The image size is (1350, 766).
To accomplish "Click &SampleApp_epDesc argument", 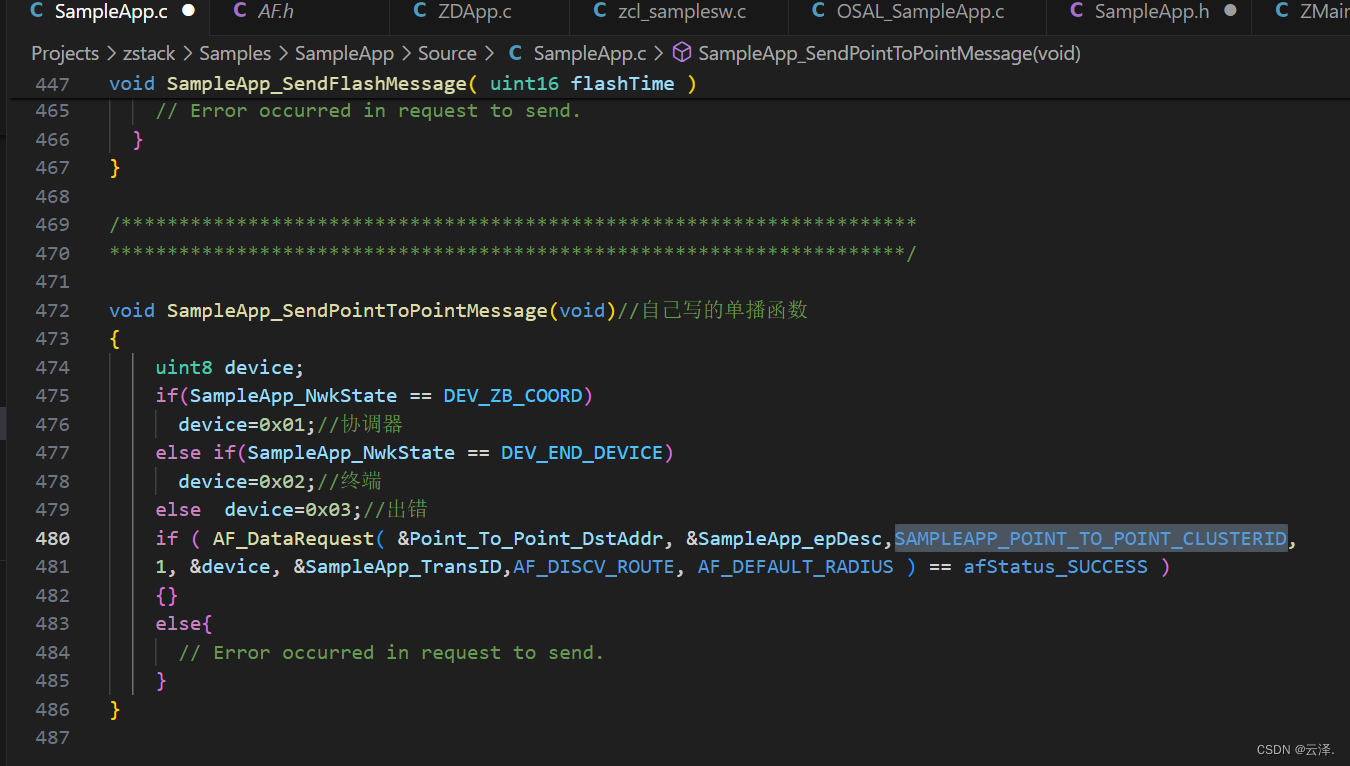I will [785, 538].
